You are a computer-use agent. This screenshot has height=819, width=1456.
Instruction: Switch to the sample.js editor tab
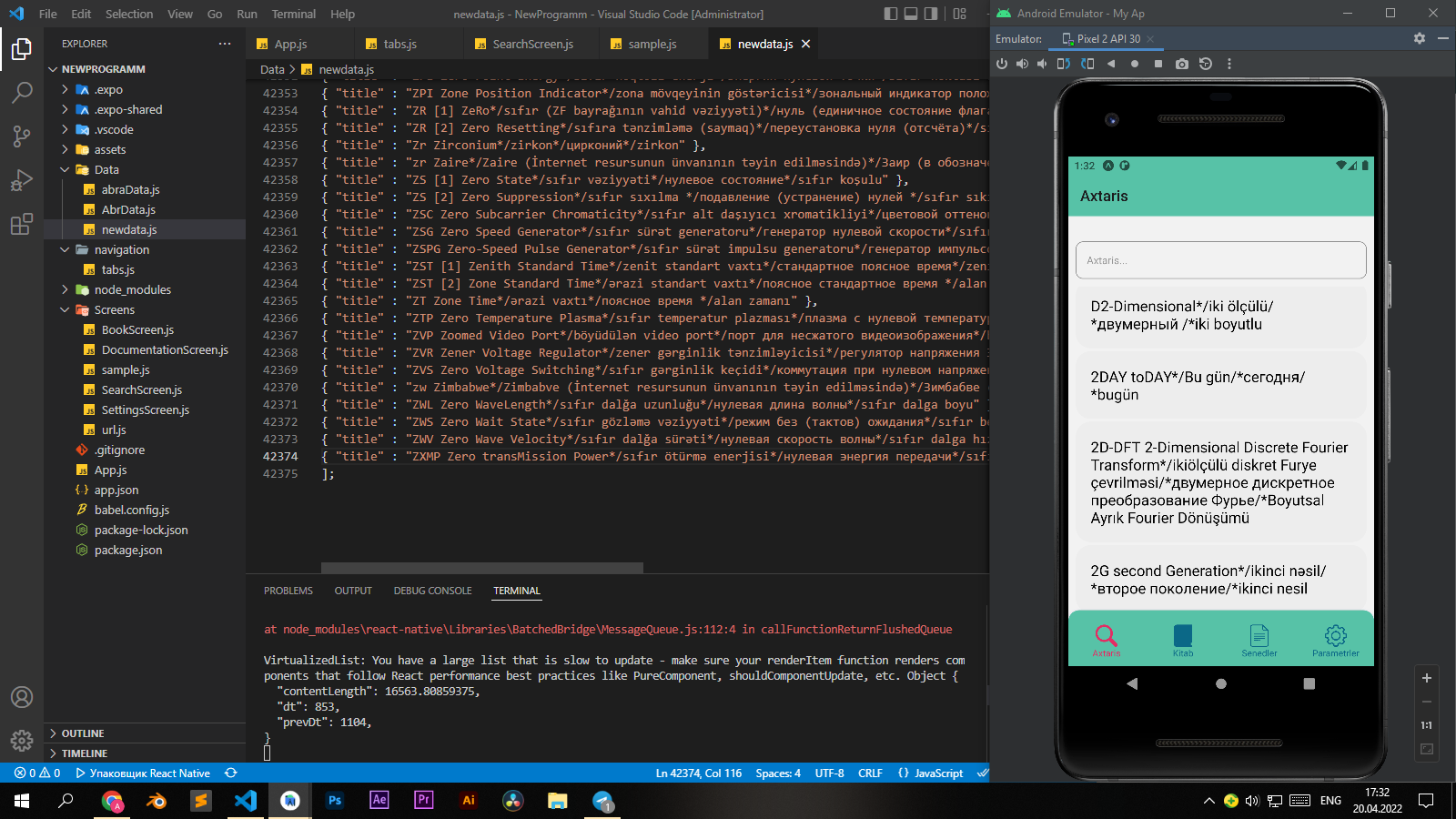[652, 44]
